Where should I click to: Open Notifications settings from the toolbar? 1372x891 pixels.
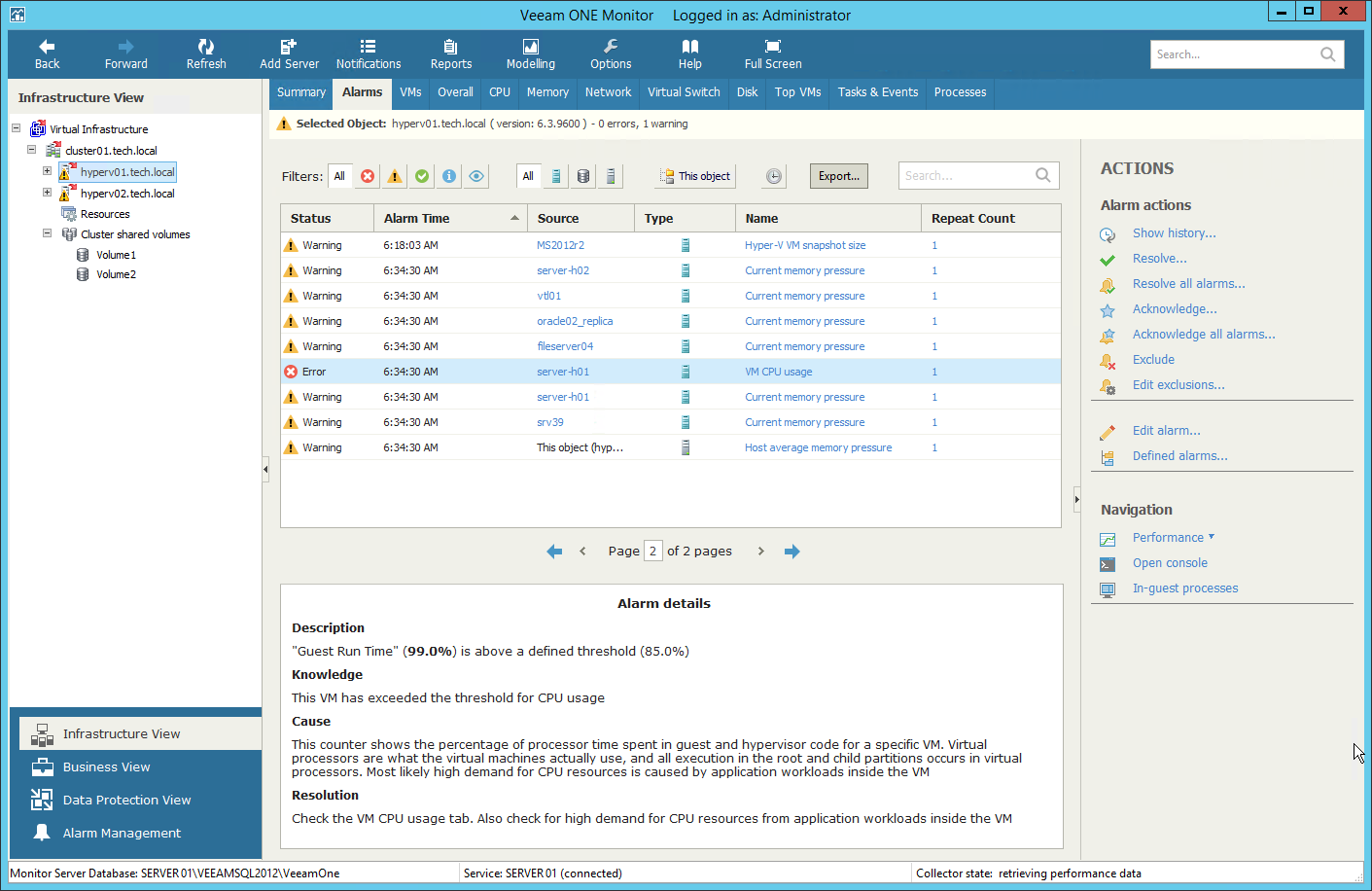tap(369, 54)
